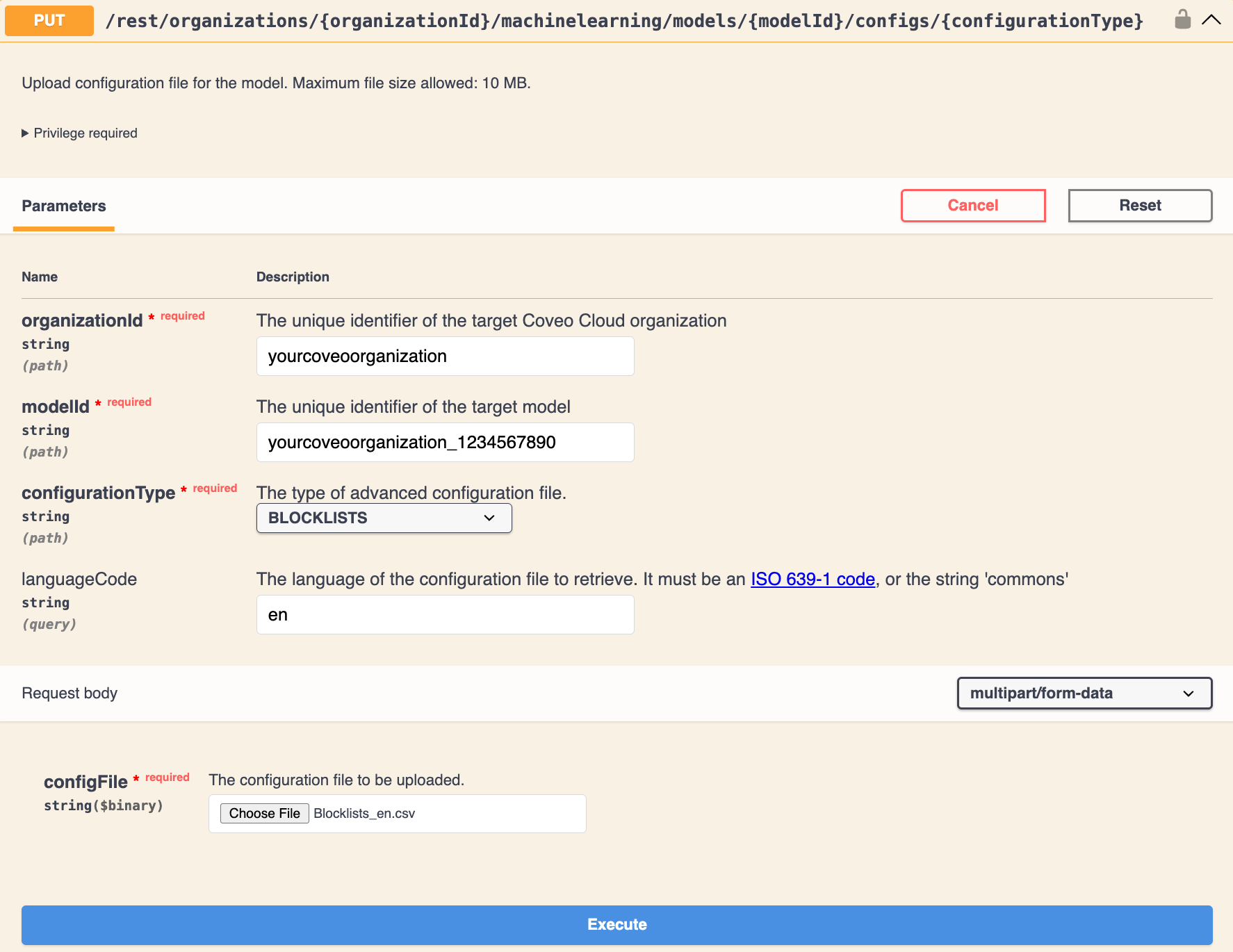Click Choose File to replace Blocklists_en.csv
This screenshot has width=1233, height=952.
click(x=264, y=813)
